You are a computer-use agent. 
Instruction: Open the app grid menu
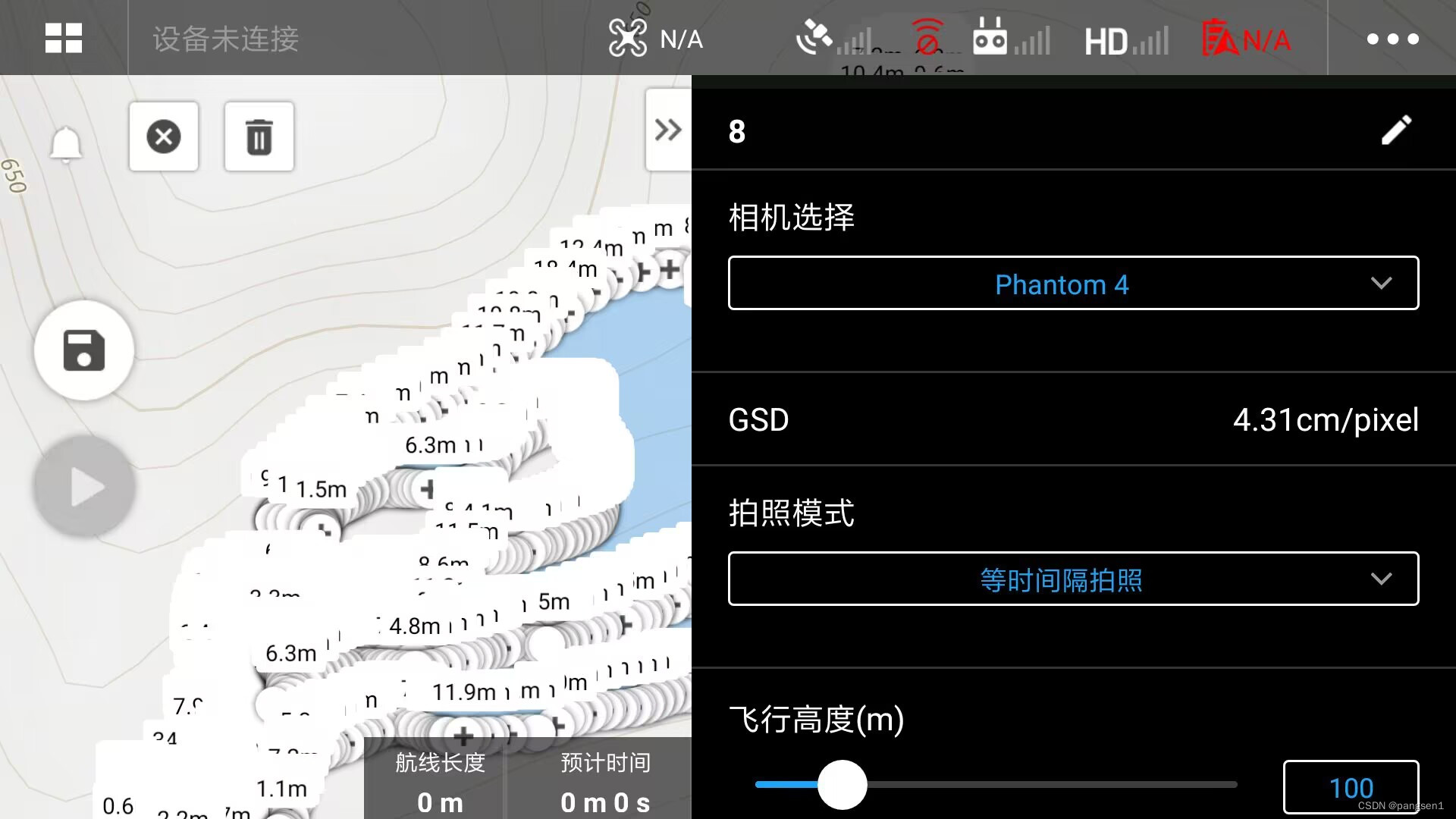(x=63, y=38)
